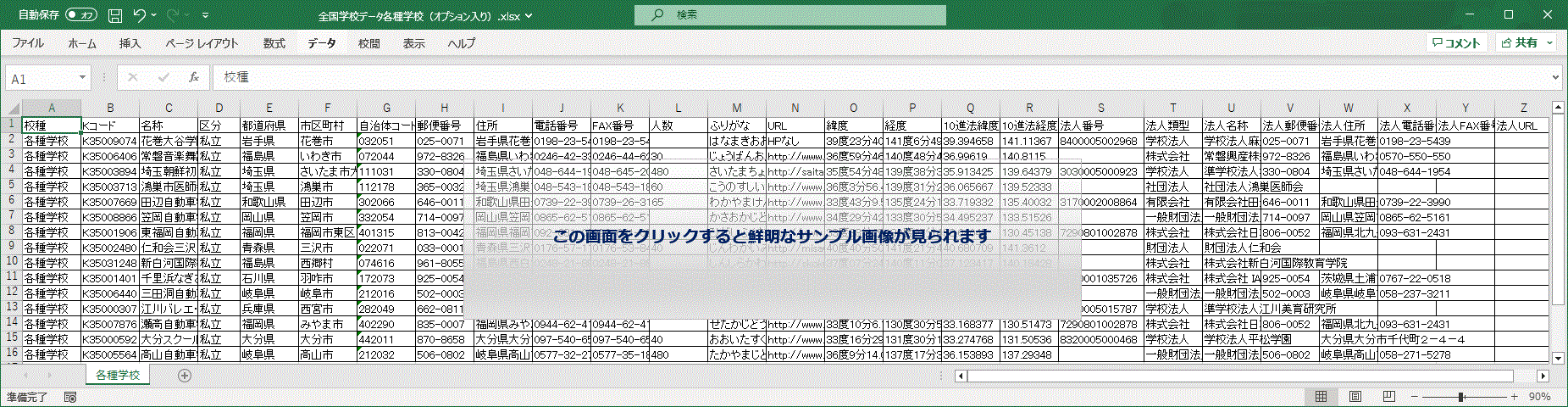Add a new sheet with plus icon

185,376
